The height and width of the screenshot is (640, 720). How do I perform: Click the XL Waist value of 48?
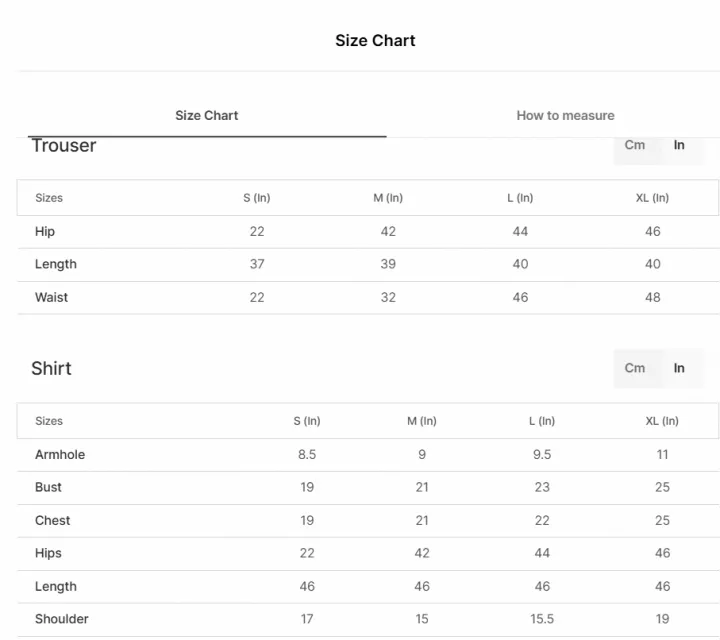[x=652, y=297]
